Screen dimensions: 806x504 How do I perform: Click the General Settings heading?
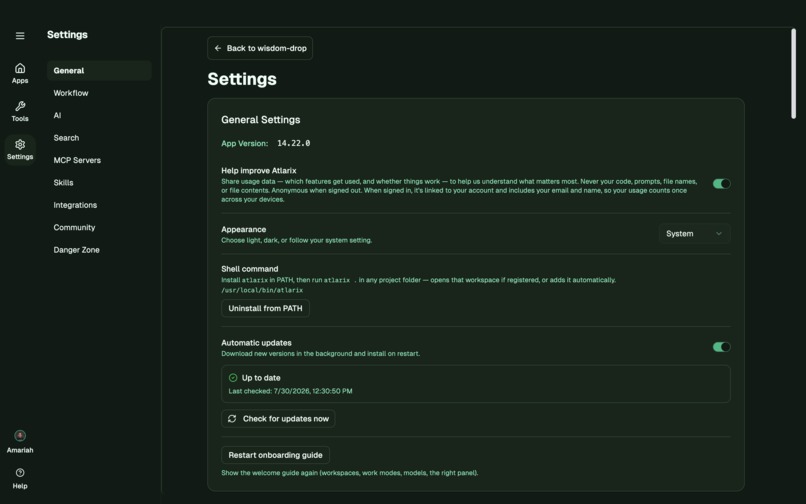pos(261,120)
